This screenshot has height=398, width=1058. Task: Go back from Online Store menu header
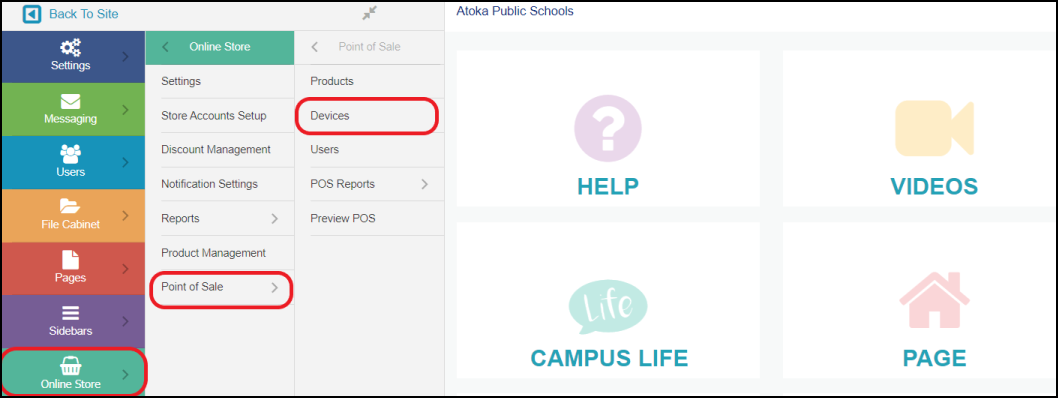[166, 47]
